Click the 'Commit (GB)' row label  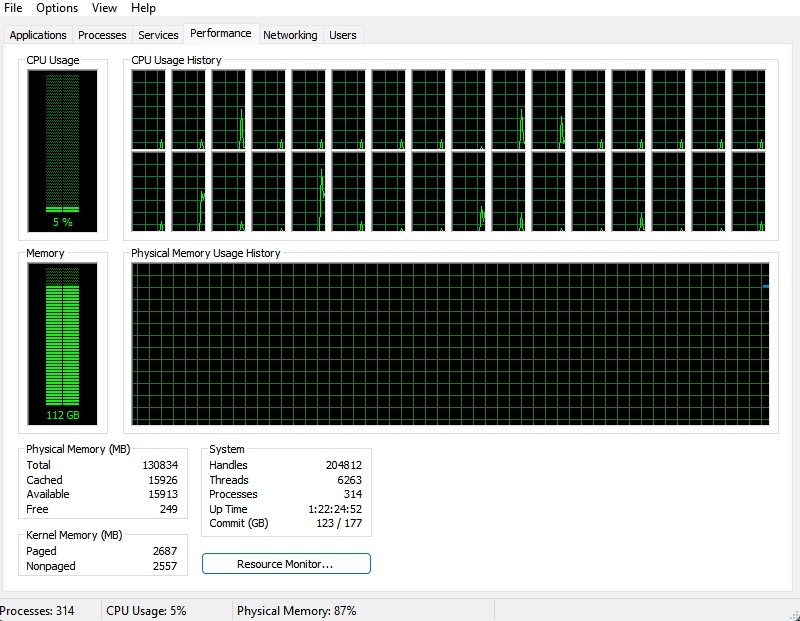(x=239, y=524)
